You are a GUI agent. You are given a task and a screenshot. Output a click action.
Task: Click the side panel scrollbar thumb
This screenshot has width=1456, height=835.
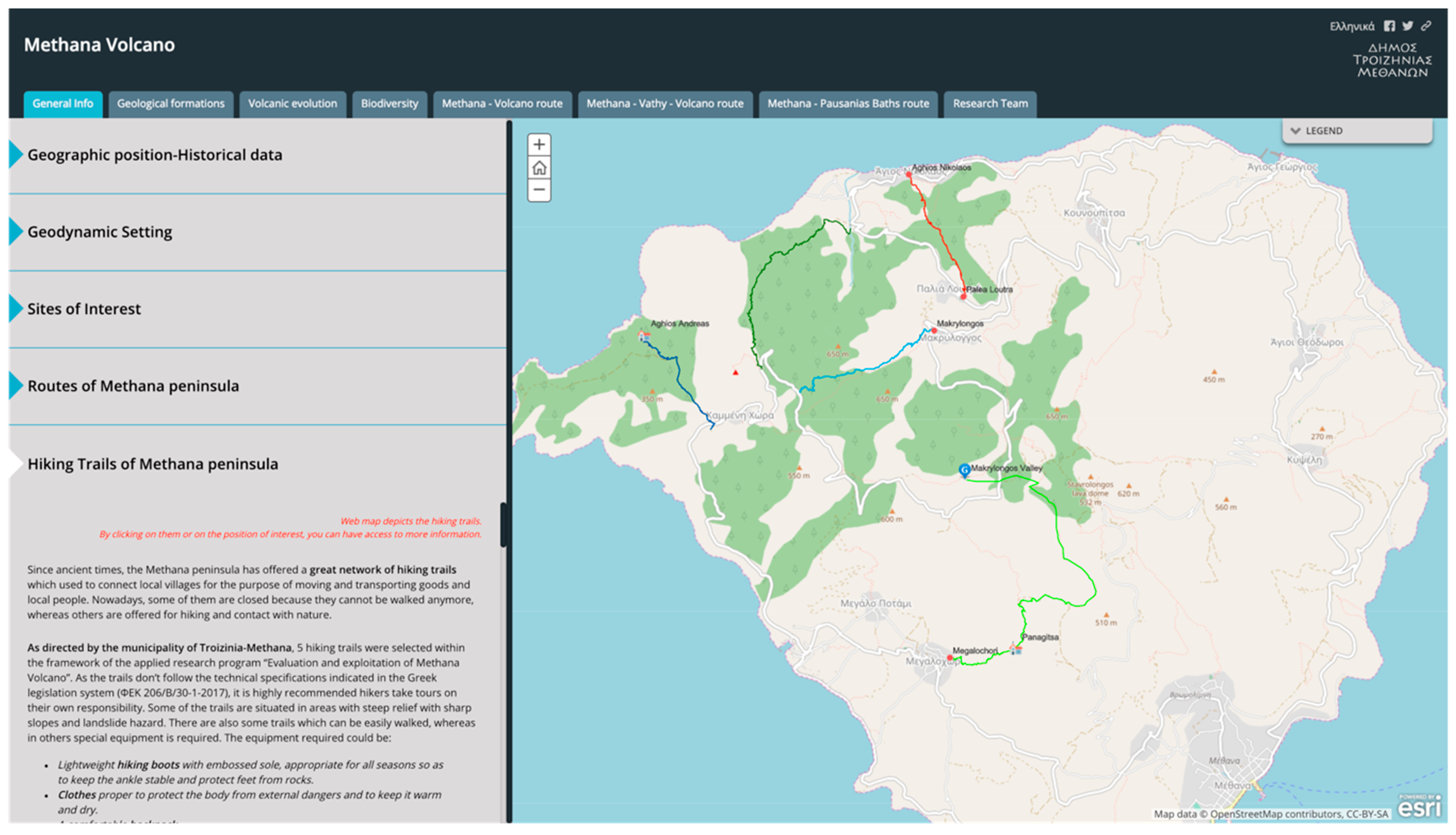coord(503,525)
